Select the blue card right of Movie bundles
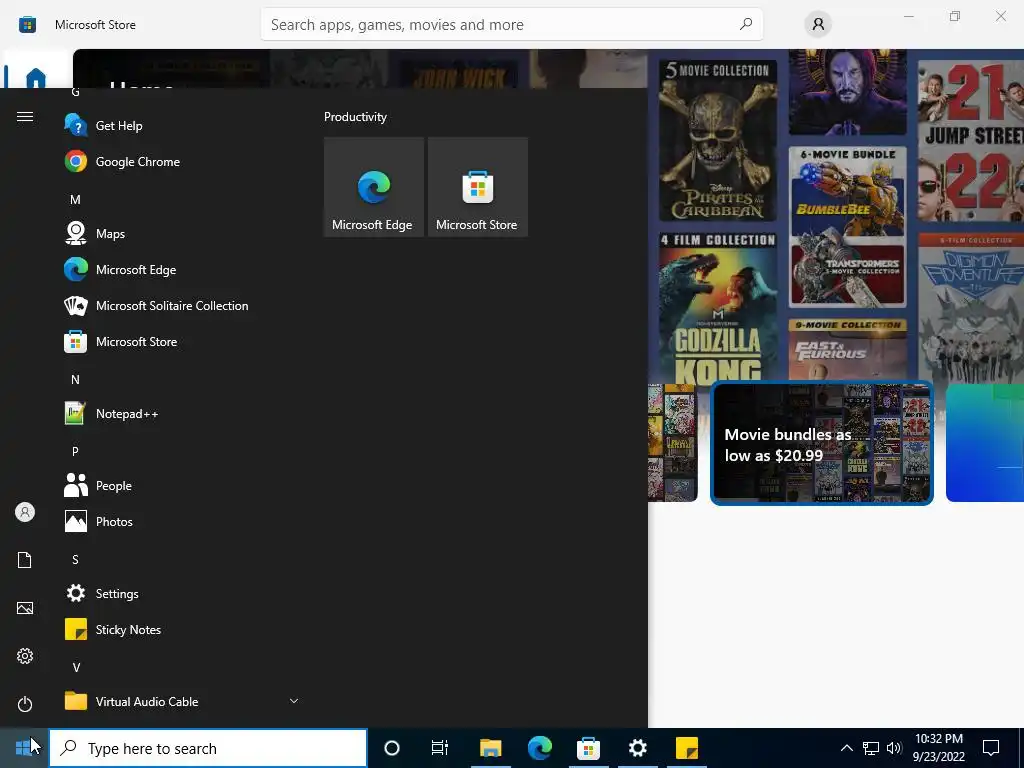The image size is (1024, 768). 985,443
